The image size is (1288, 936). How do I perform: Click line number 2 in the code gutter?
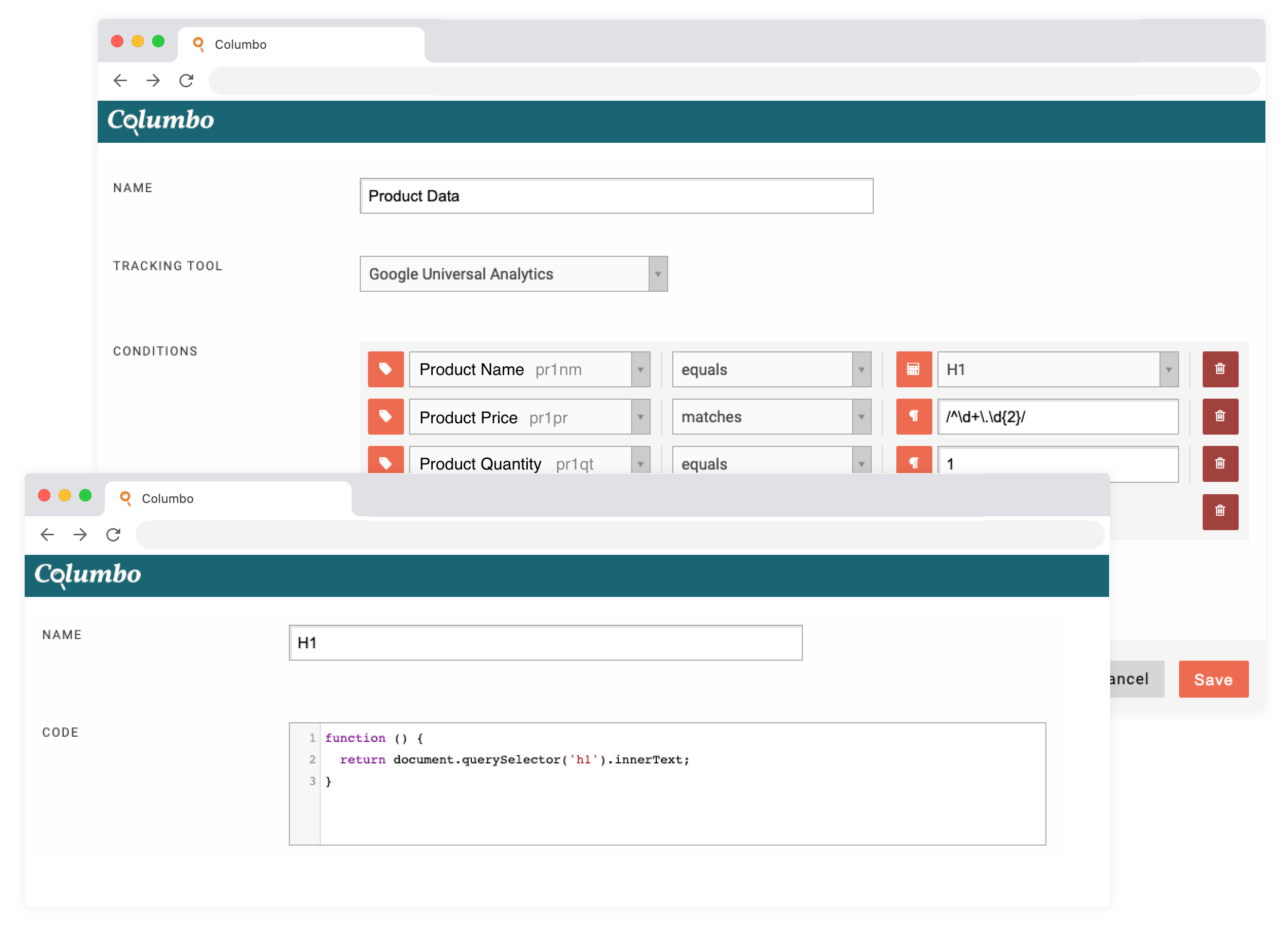[312, 760]
